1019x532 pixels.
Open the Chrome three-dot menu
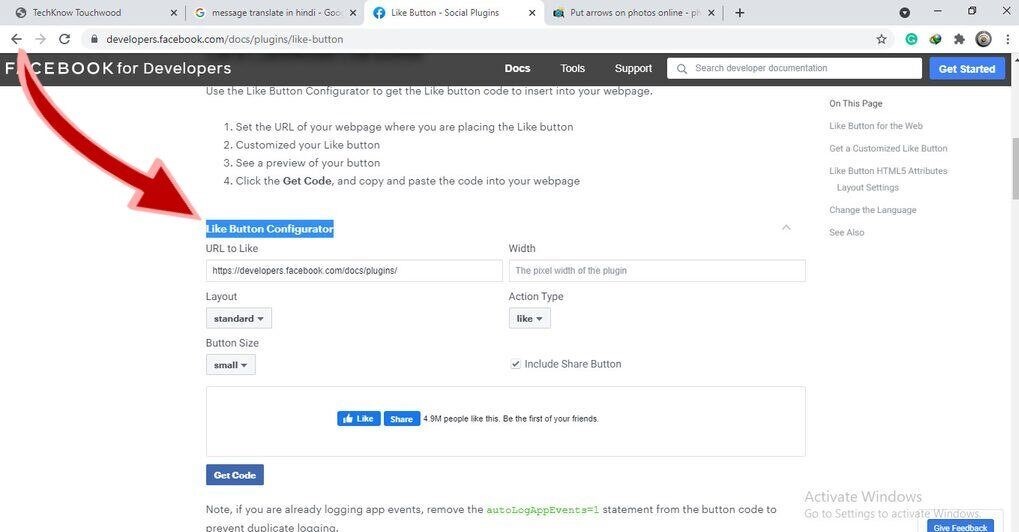[1007, 39]
